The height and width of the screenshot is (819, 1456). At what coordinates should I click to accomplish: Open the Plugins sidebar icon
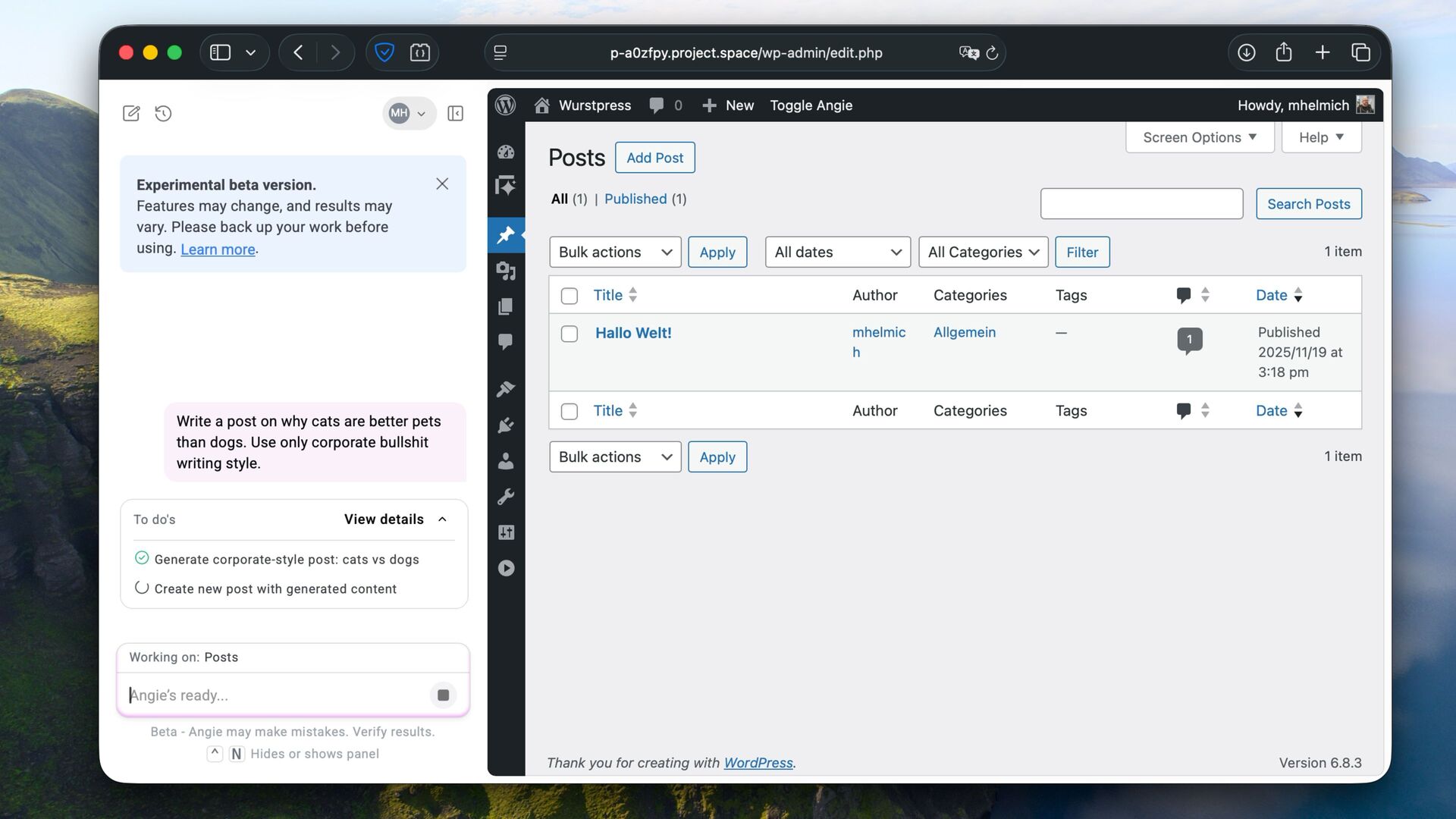pyautogui.click(x=506, y=425)
